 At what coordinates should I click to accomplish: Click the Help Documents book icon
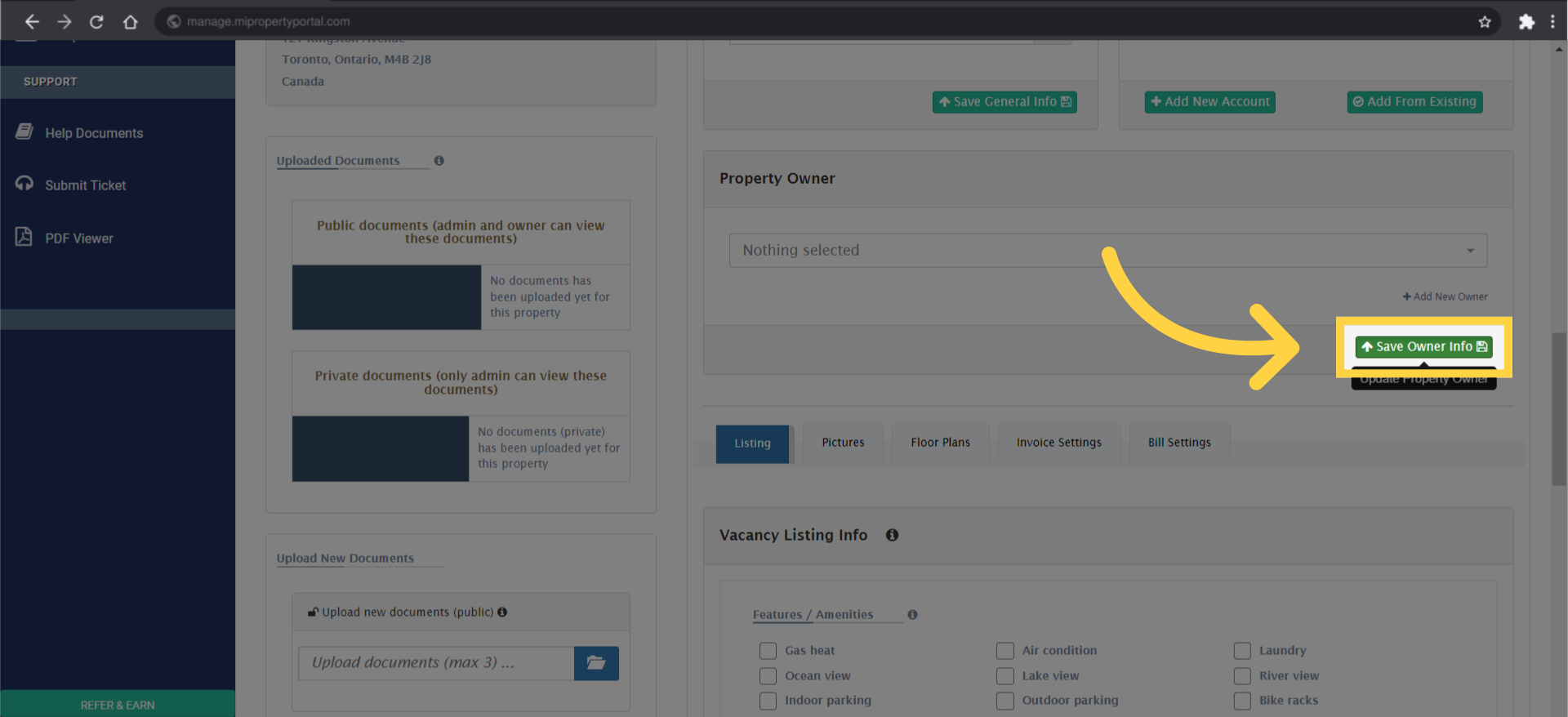pyautogui.click(x=24, y=131)
